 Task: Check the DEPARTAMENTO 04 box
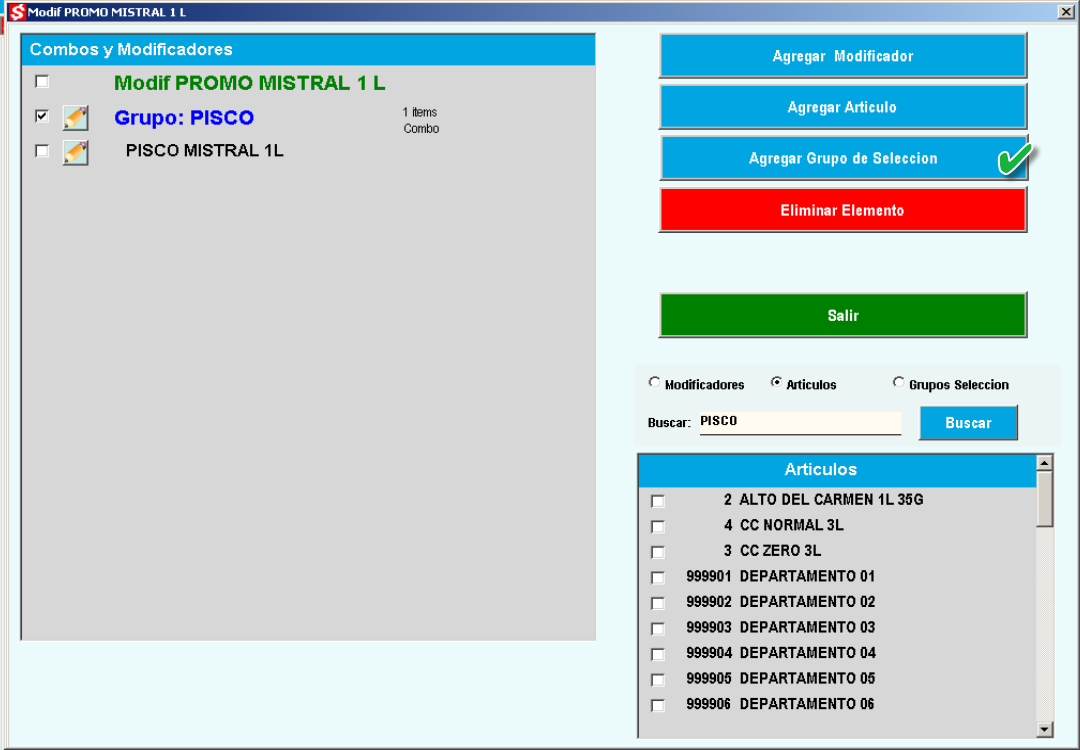tap(658, 654)
